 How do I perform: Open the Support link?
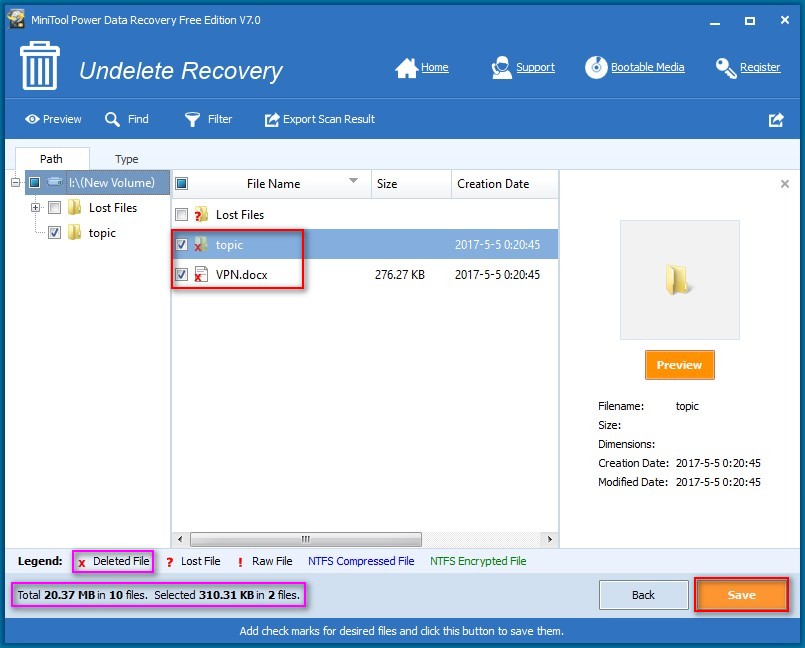point(535,67)
